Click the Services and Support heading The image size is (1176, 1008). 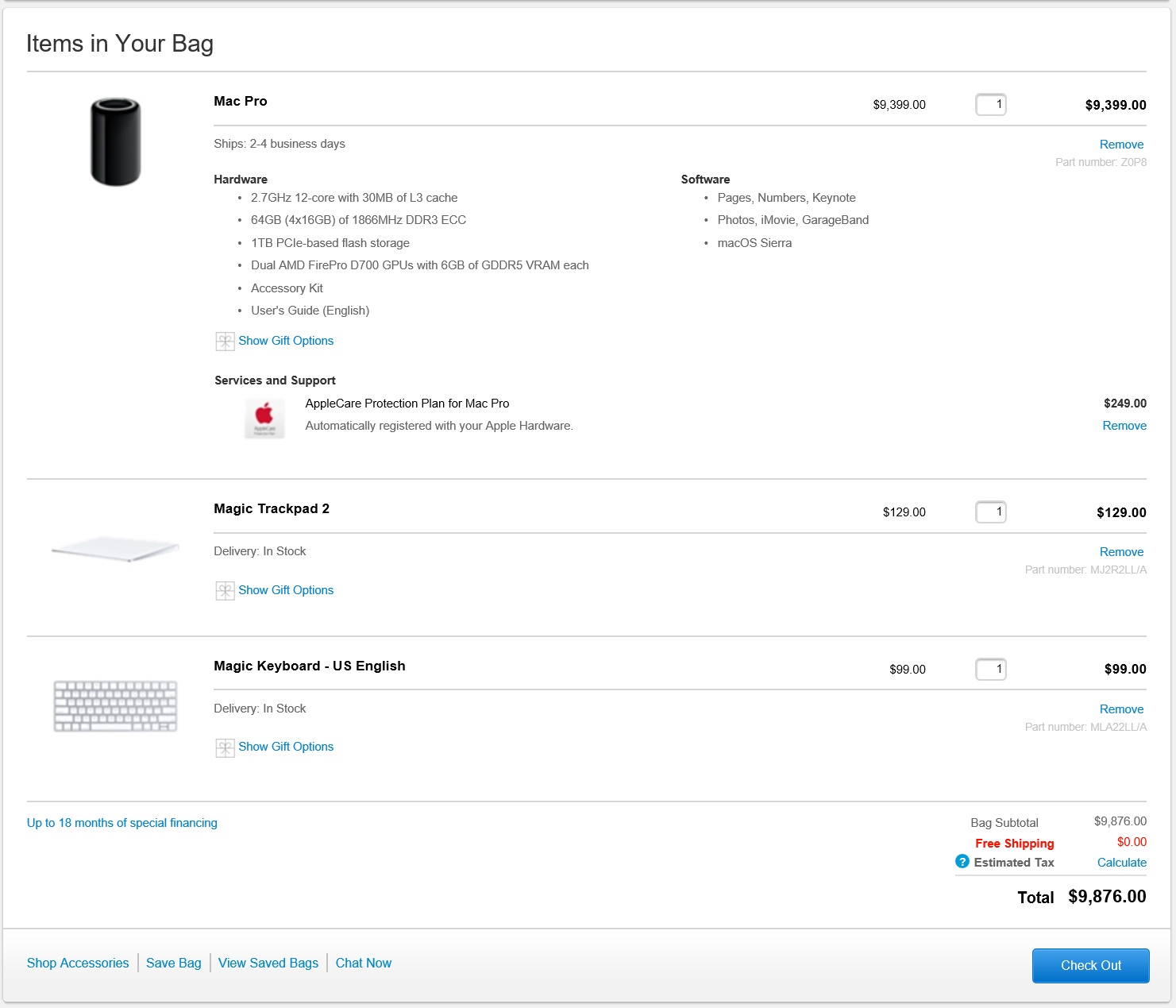[275, 380]
